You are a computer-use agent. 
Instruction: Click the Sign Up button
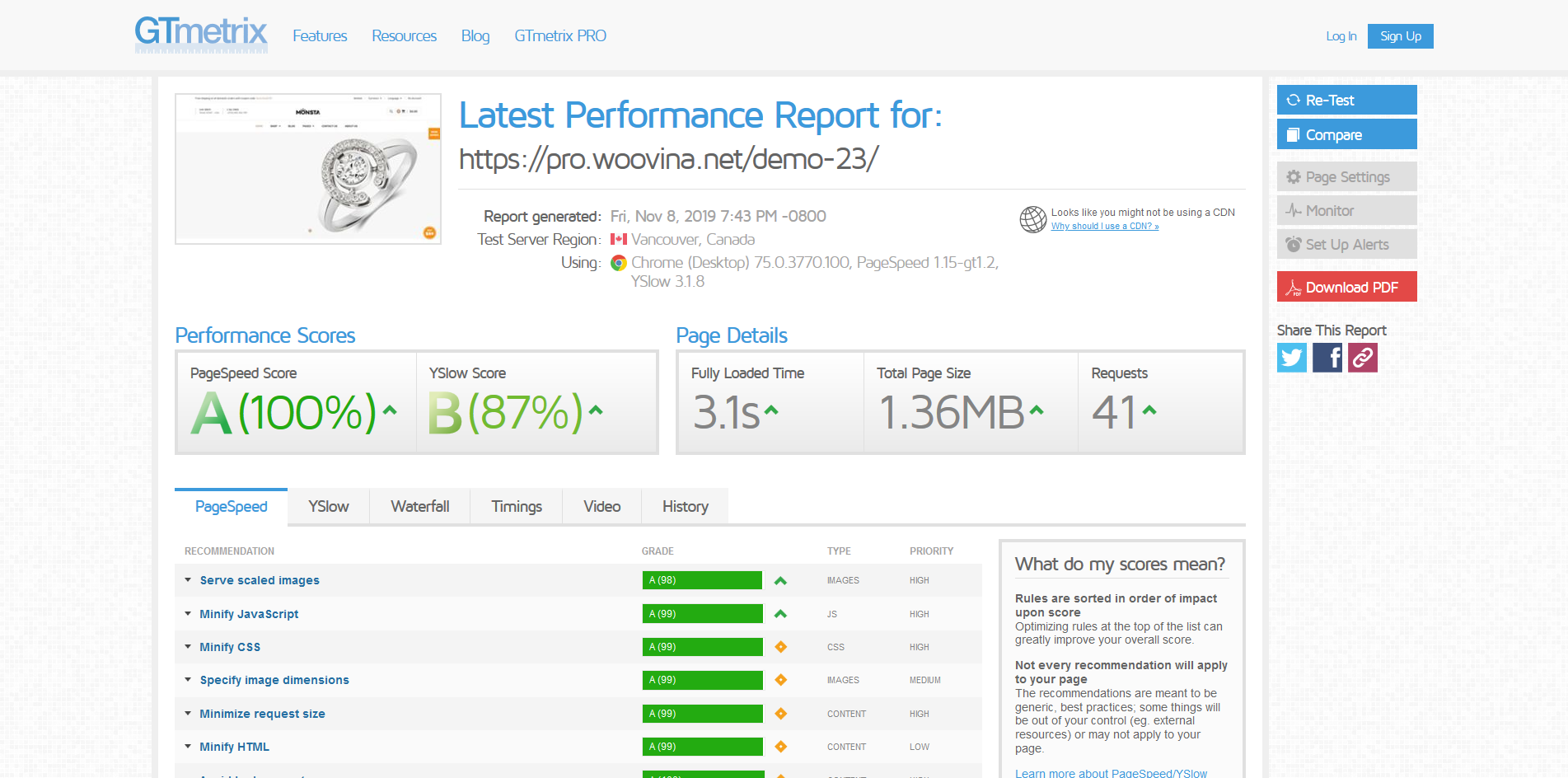1401,36
